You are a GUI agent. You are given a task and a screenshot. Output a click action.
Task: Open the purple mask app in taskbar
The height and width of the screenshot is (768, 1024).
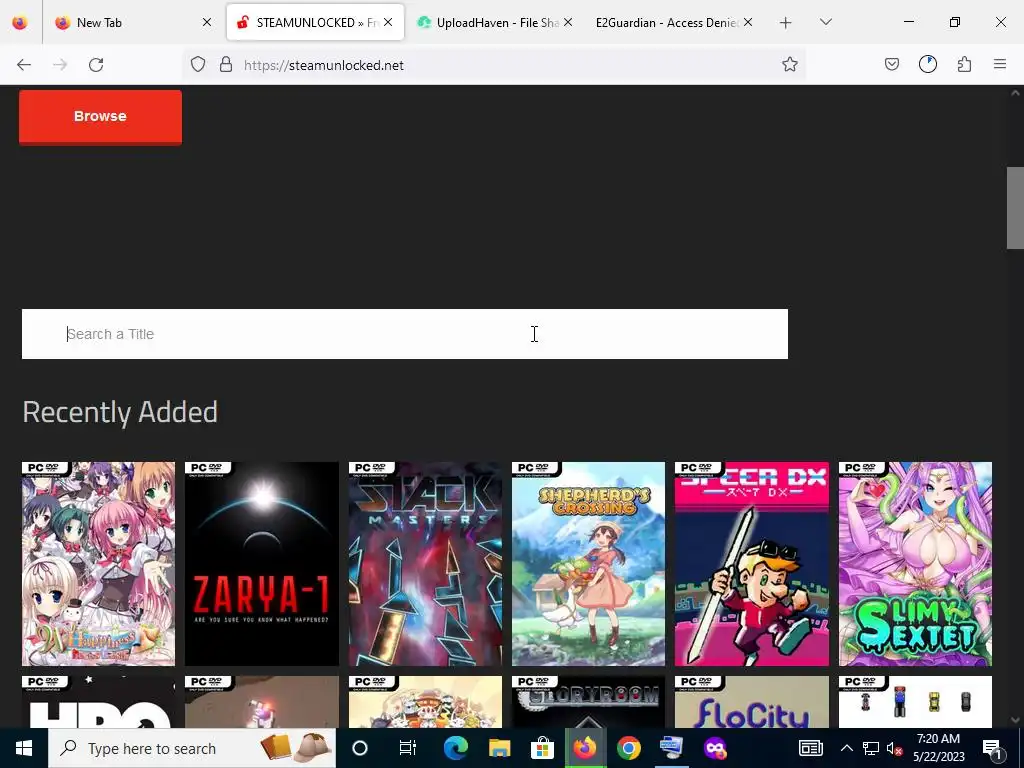[715, 748]
